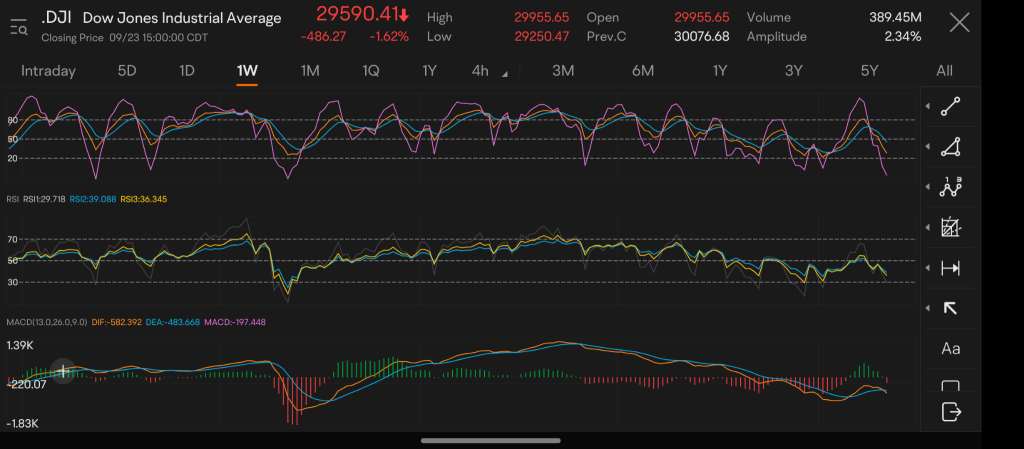Expand the projection tool submenu arrow
Viewport: 1024px width, 449px height.
928,228
